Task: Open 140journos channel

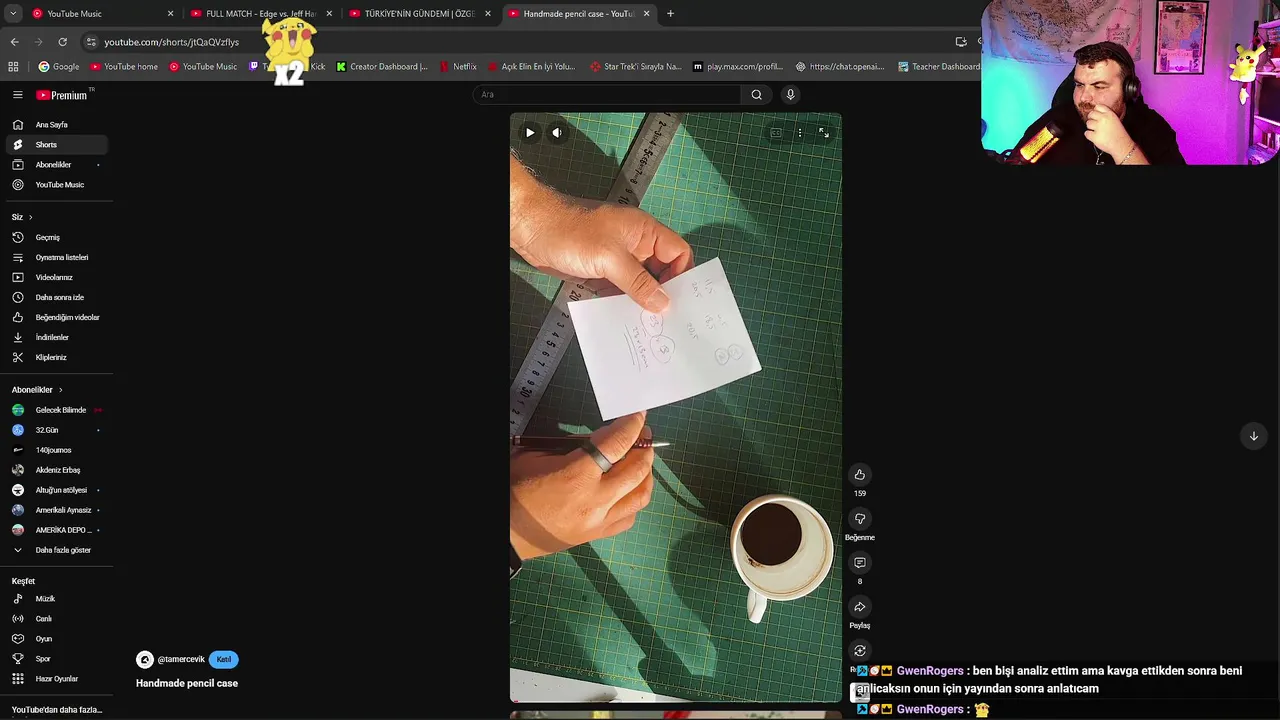Action: click(x=56, y=450)
